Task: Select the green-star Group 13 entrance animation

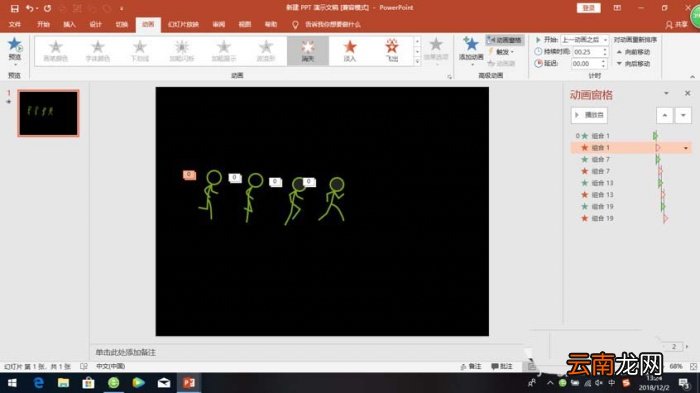Action: click(630, 183)
